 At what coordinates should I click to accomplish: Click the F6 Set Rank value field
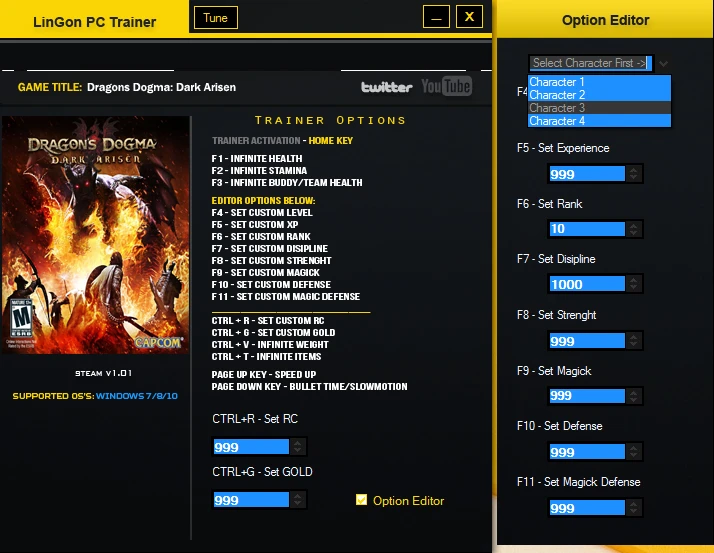tap(587, 229)
